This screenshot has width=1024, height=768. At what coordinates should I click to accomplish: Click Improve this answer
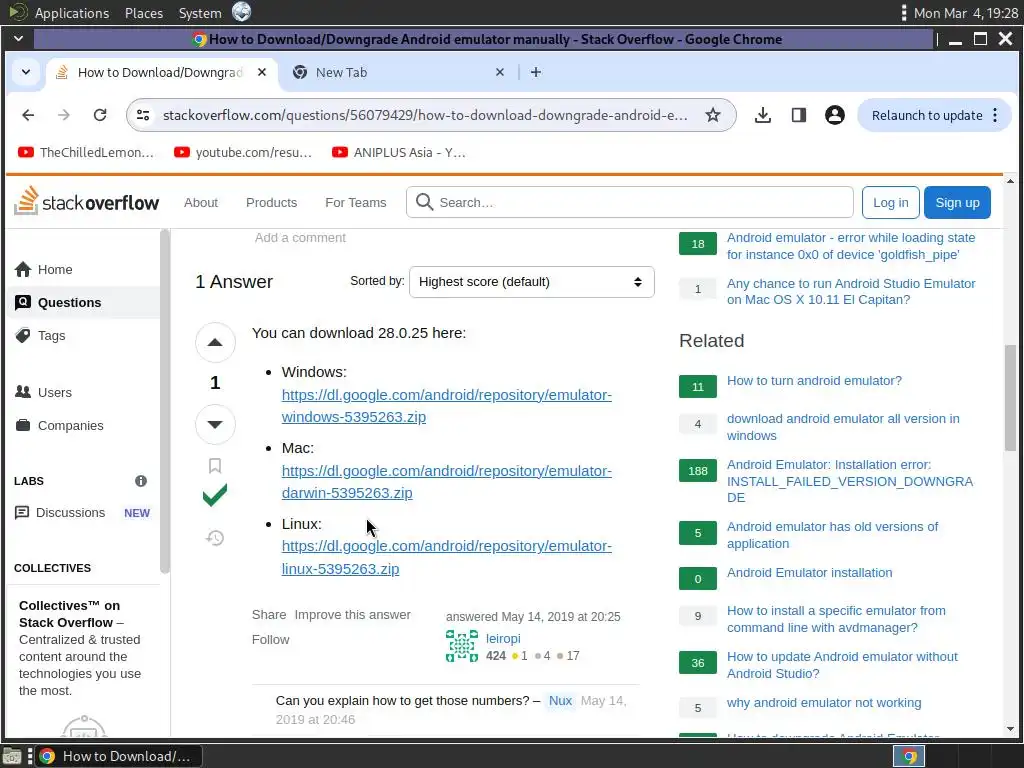click(x=353, y=615)
